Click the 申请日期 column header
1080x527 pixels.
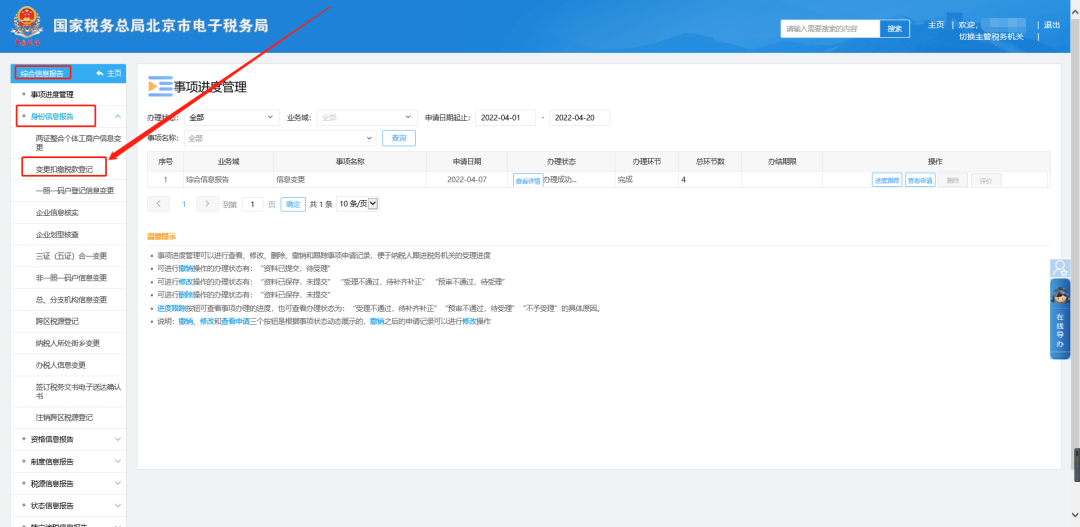tap(467, 161)
